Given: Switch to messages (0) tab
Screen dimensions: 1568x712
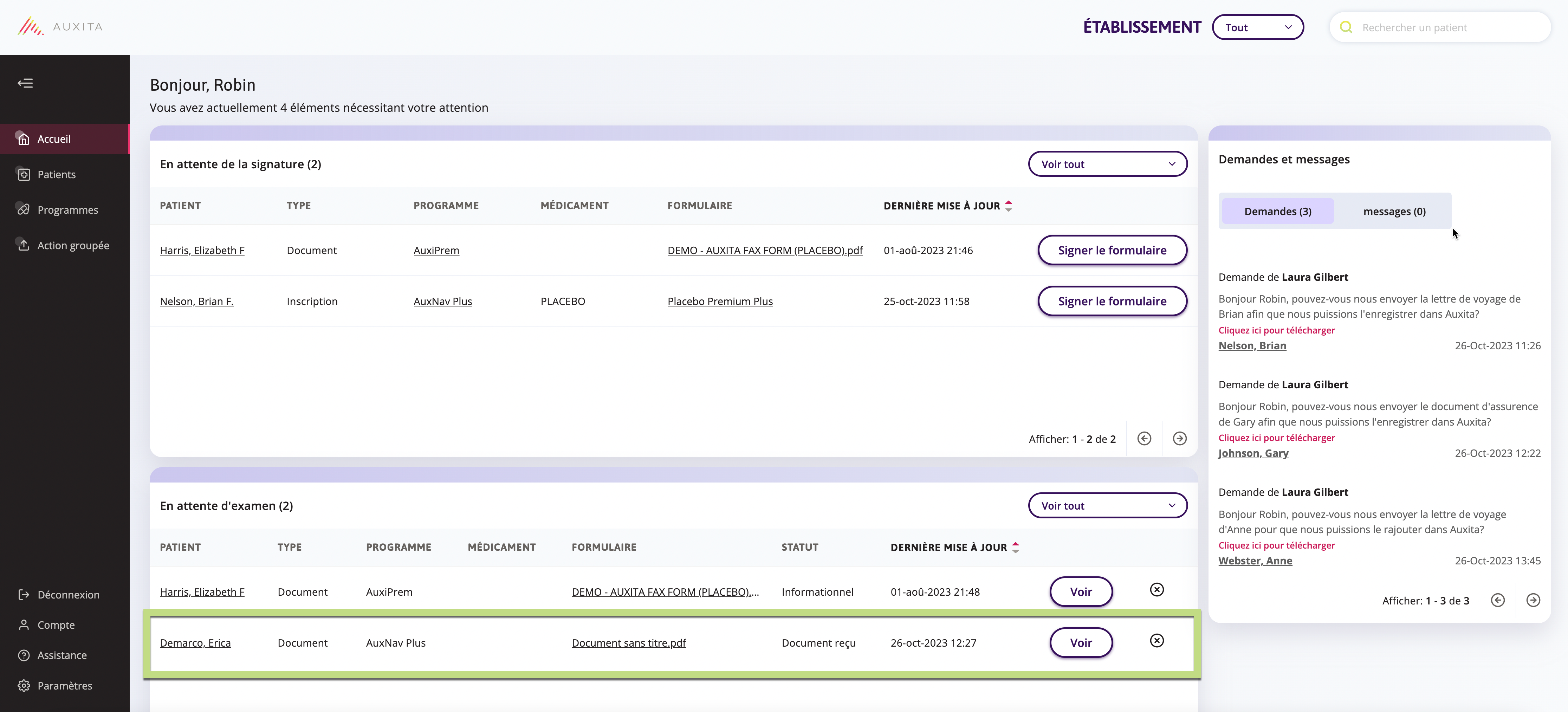Looking at the screenshot, I should click(1394, 211).
